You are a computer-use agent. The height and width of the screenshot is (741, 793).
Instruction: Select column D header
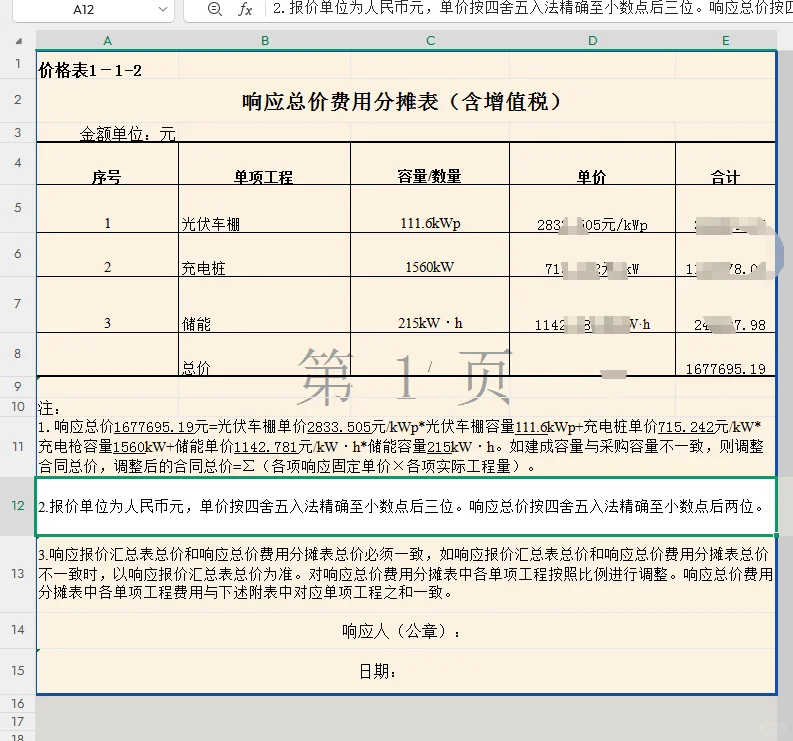[x=592, y=41]
